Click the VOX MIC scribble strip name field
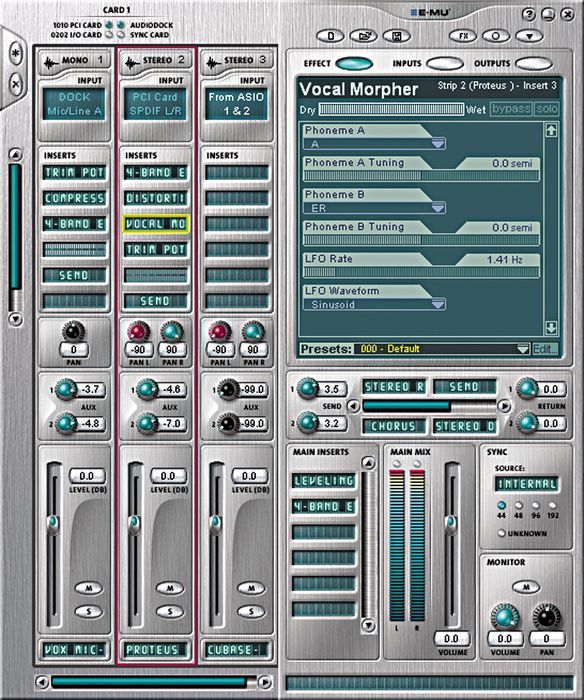The height and width of the screenshot is (700, 584). point(74,650)
